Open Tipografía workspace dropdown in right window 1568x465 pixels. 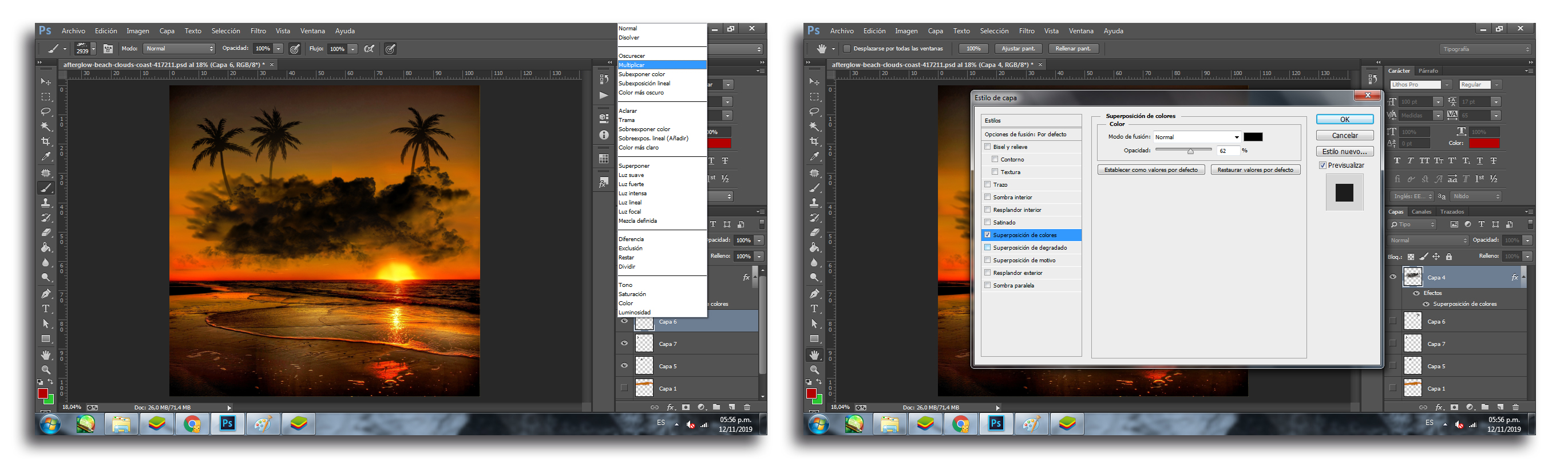point(1484,49)
